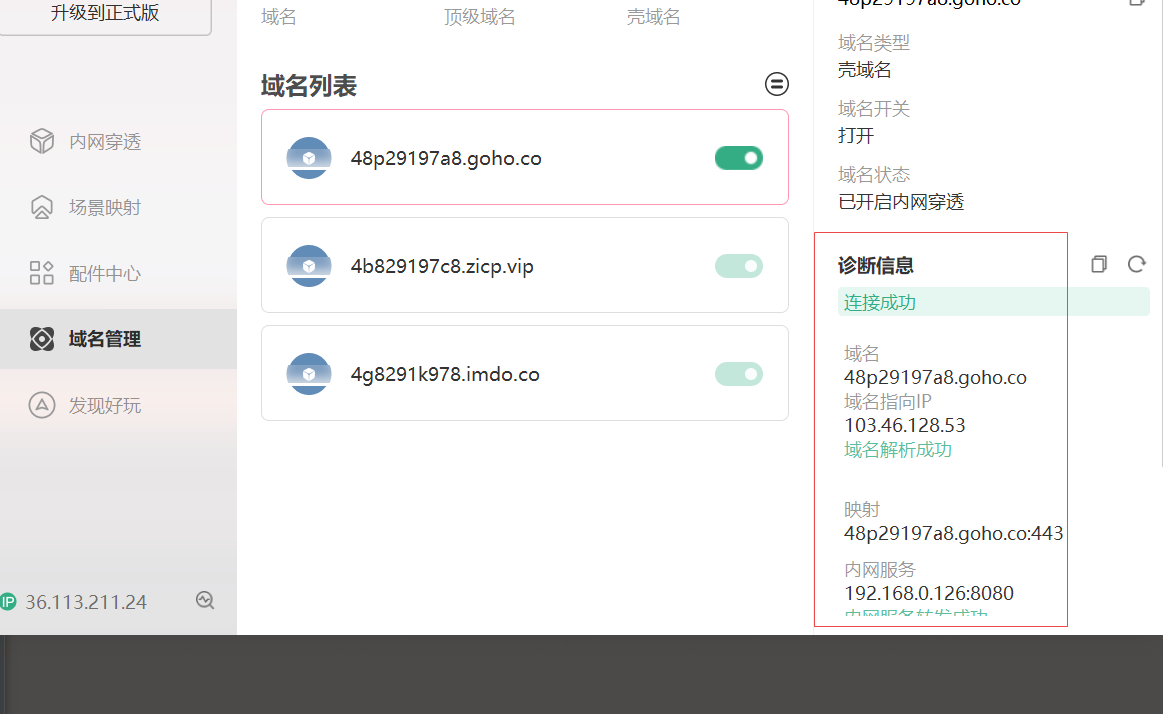The image size is (1163, 714).
Task: Click the internal service 192.168.0.126:8080
Action: [929, 593]
